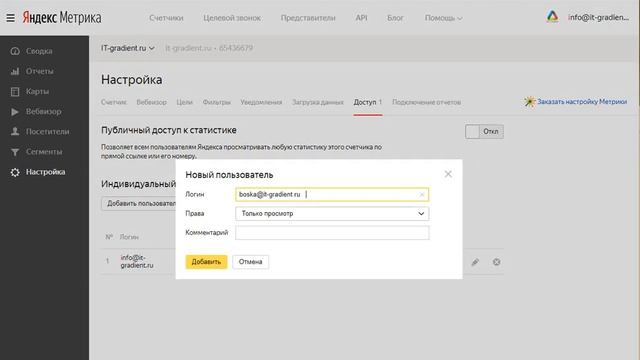The height and width of the screenshot is (360, 640).
Task: Open Целевой звонок in top navigation
Action: 232,18
